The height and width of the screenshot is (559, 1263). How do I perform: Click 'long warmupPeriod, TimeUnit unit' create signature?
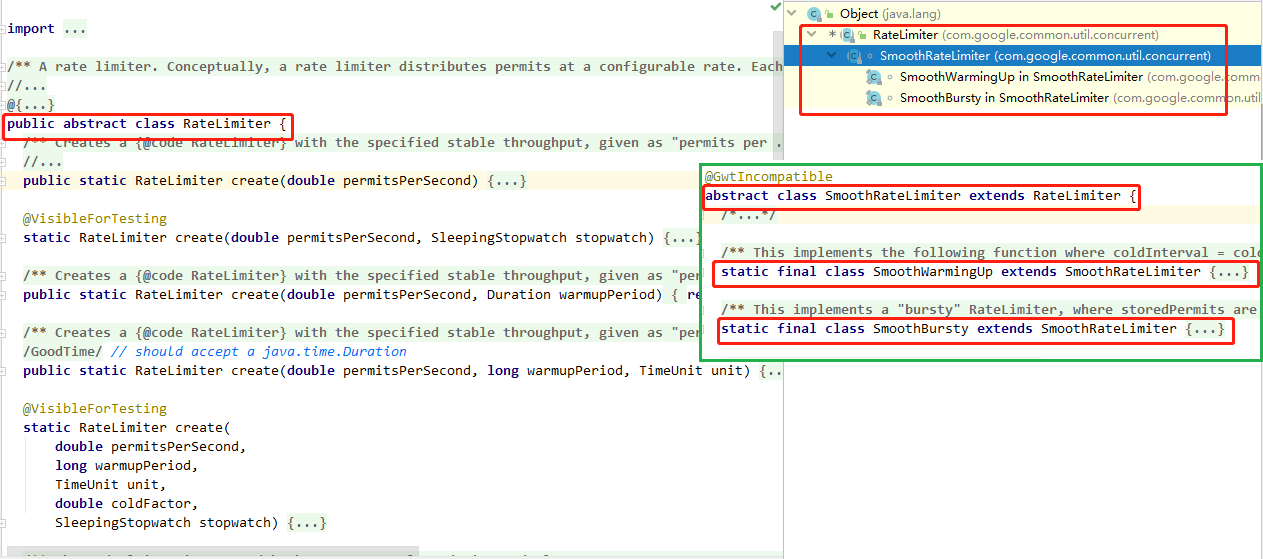coord(618,371)
